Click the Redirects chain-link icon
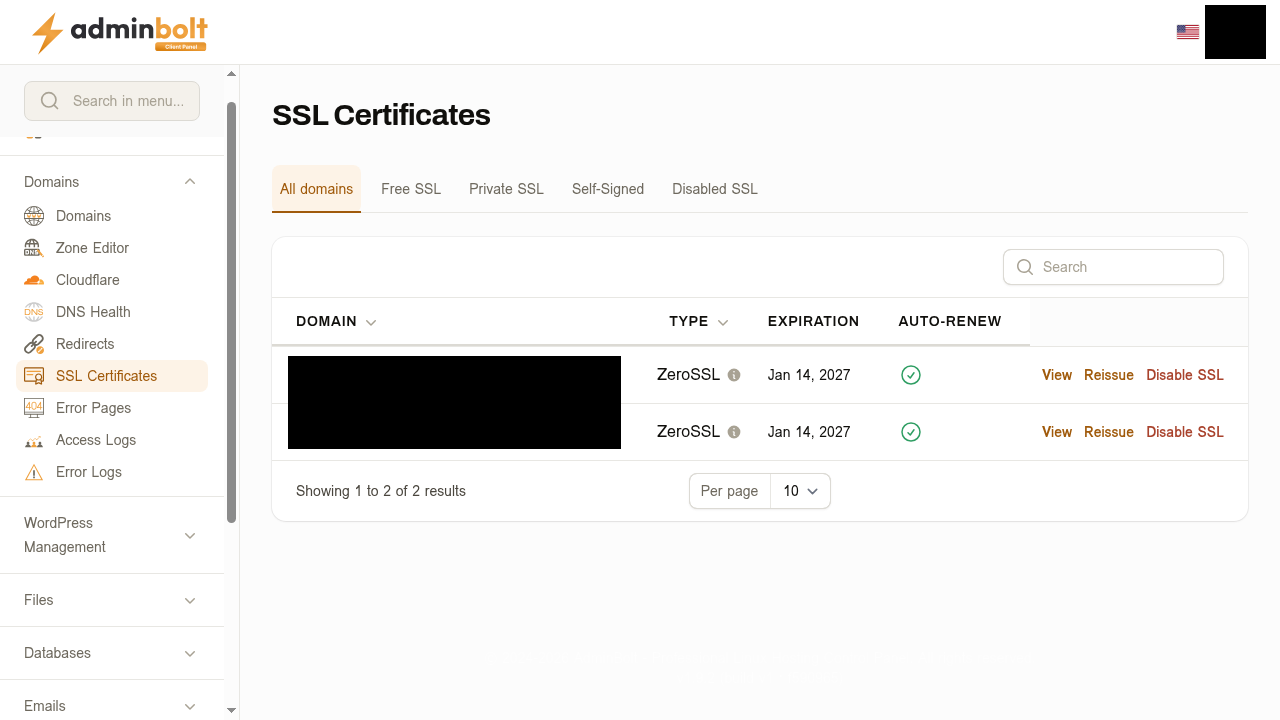The image size is (1280, 720). point(34,344)
